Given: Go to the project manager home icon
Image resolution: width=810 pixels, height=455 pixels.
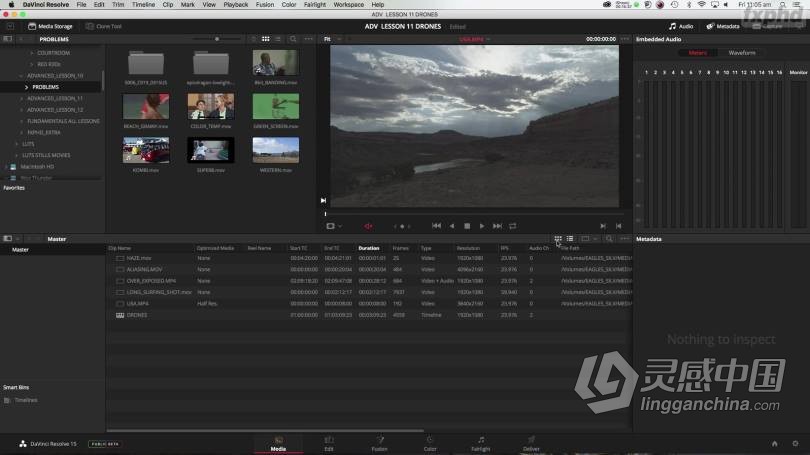Looking at the screenshot, I should click(773, 443).
